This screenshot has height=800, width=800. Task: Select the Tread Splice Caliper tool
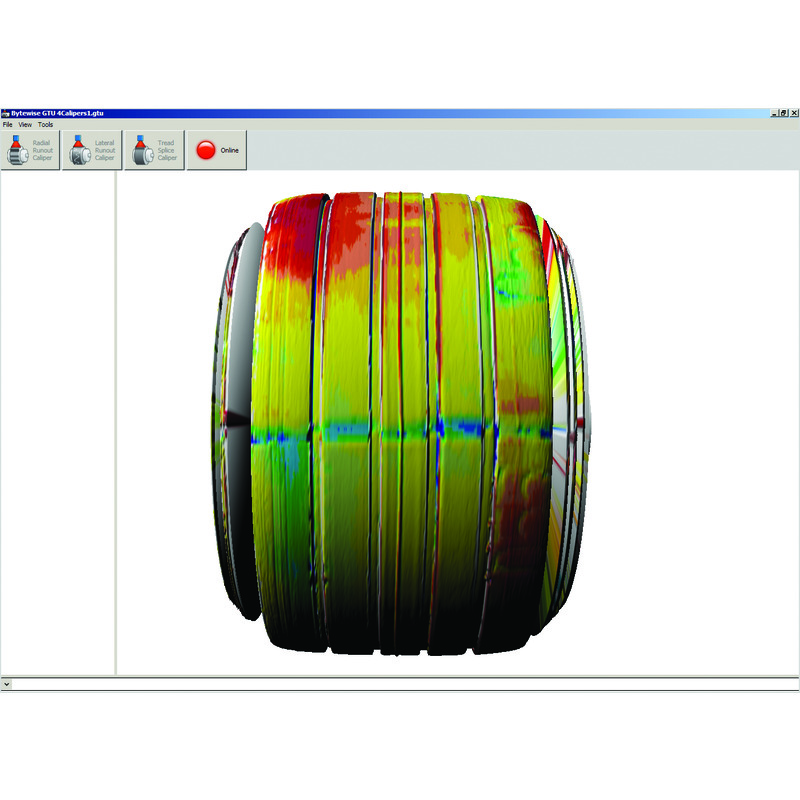[154, 150]
